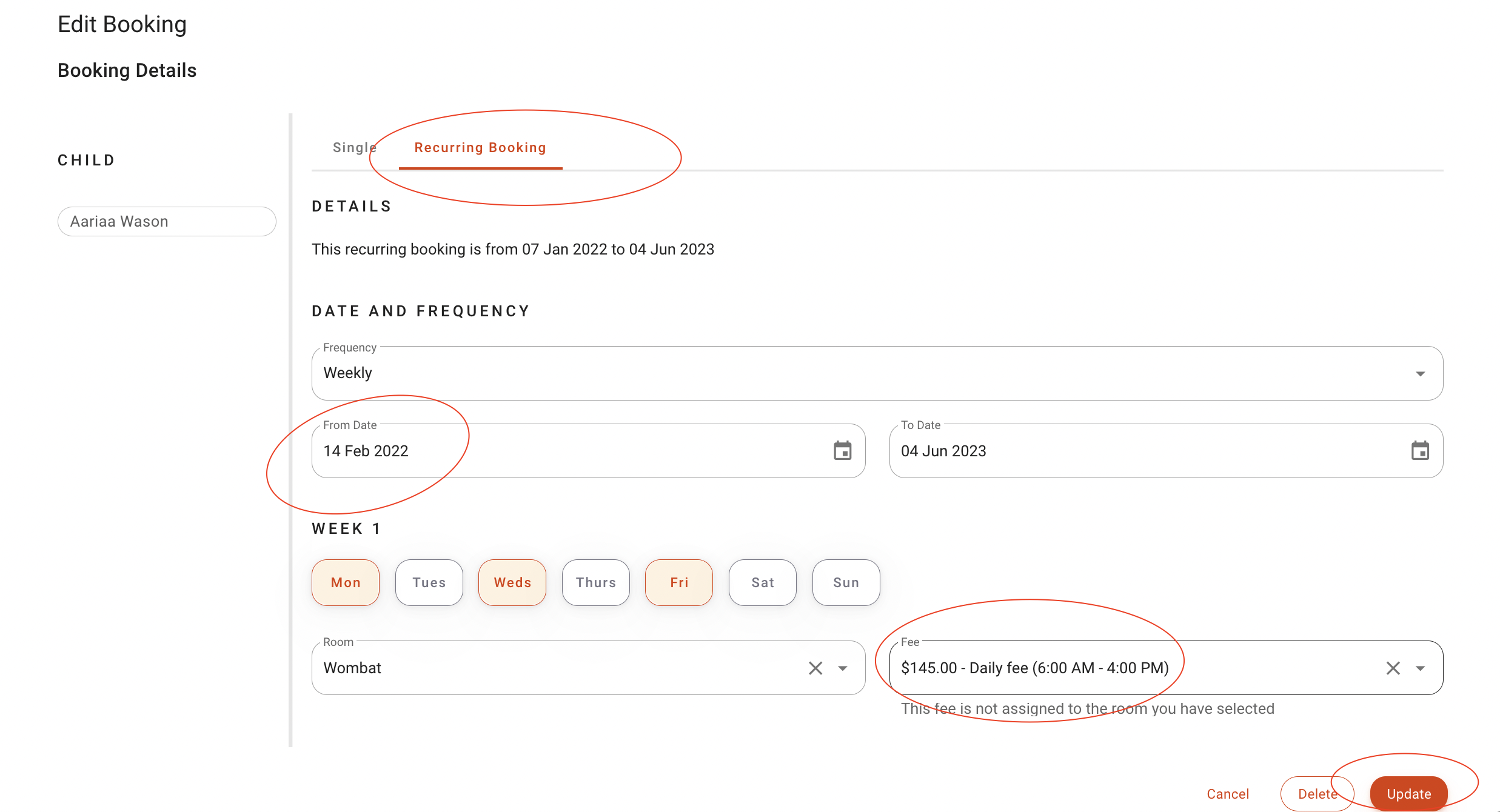This screenshot has width=1500, height=812.
Task: Click the Aariaa Wason child chip
Action: 167,221
